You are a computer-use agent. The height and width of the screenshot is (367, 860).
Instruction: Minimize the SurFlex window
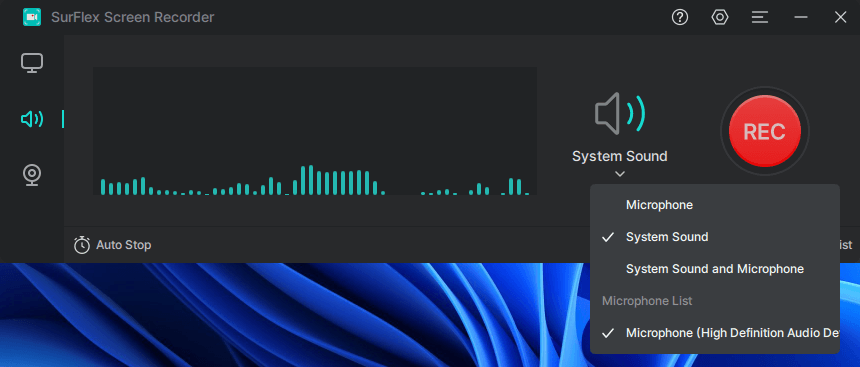[801, 18]
